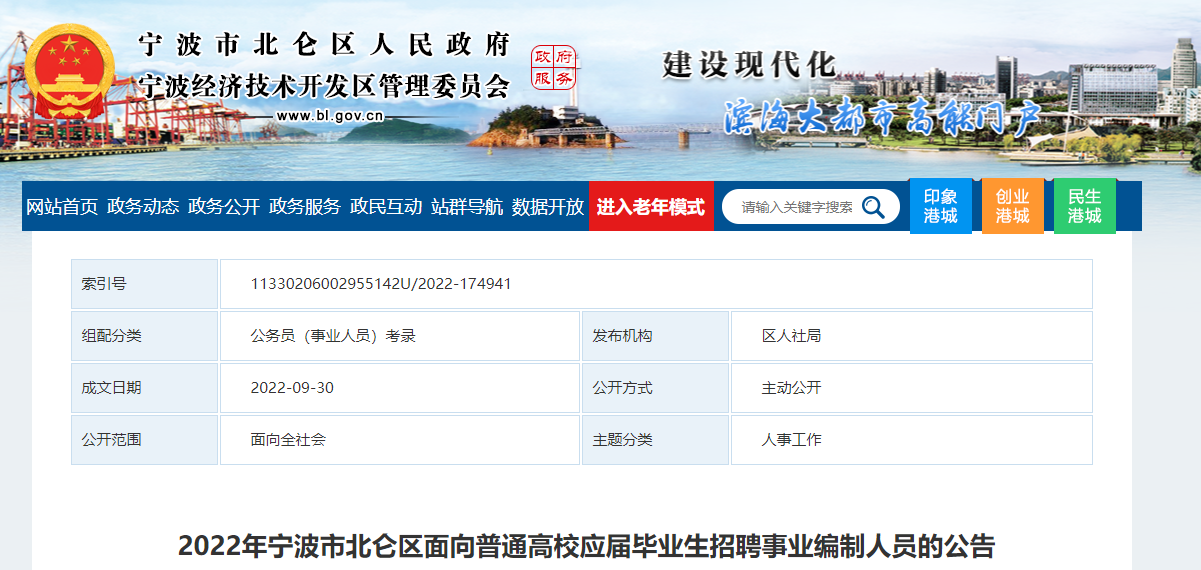Click the date 2022-09-30
1201x570 pixels.
(292, 388)
